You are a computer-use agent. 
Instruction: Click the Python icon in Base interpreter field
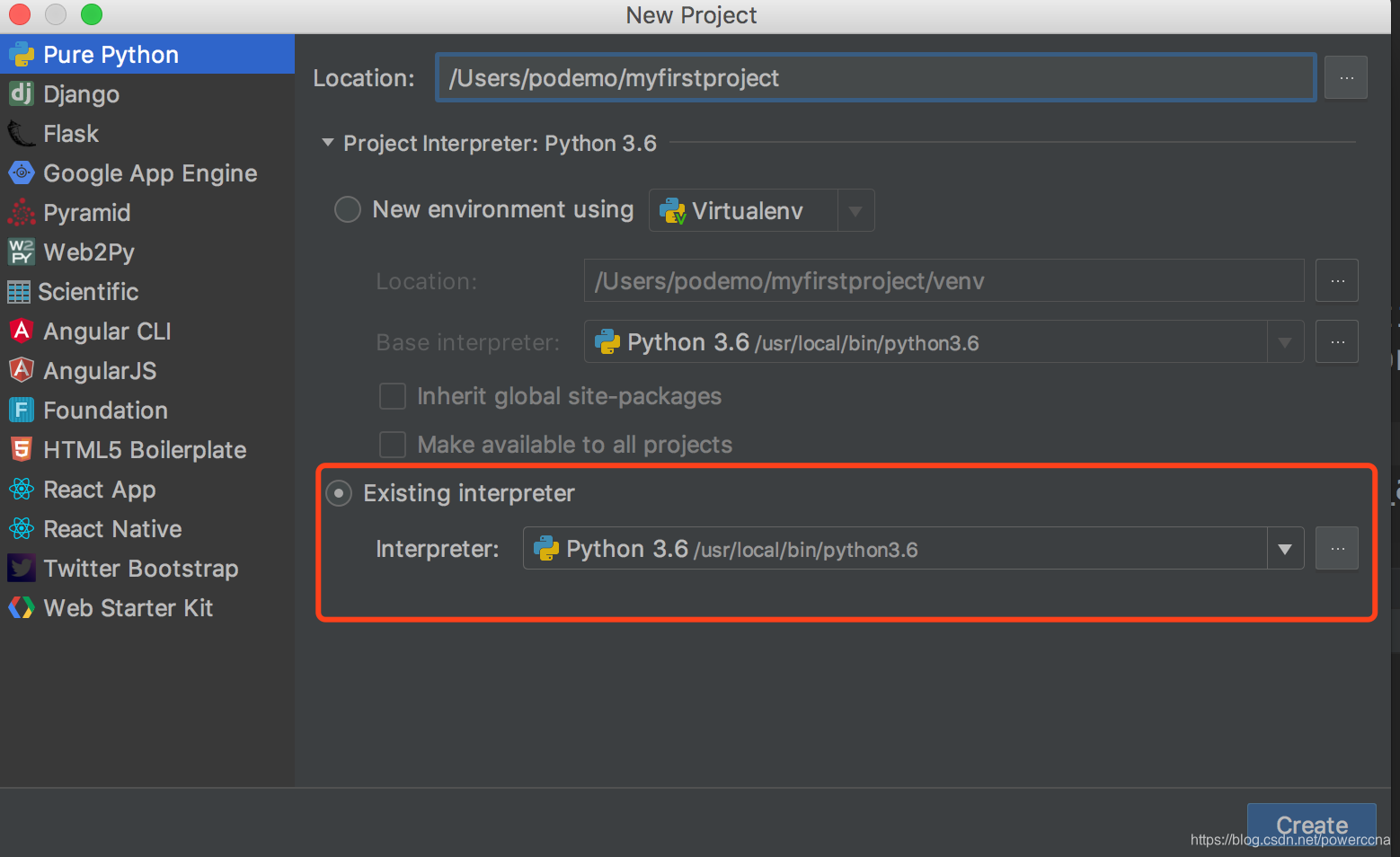(607, 342)
